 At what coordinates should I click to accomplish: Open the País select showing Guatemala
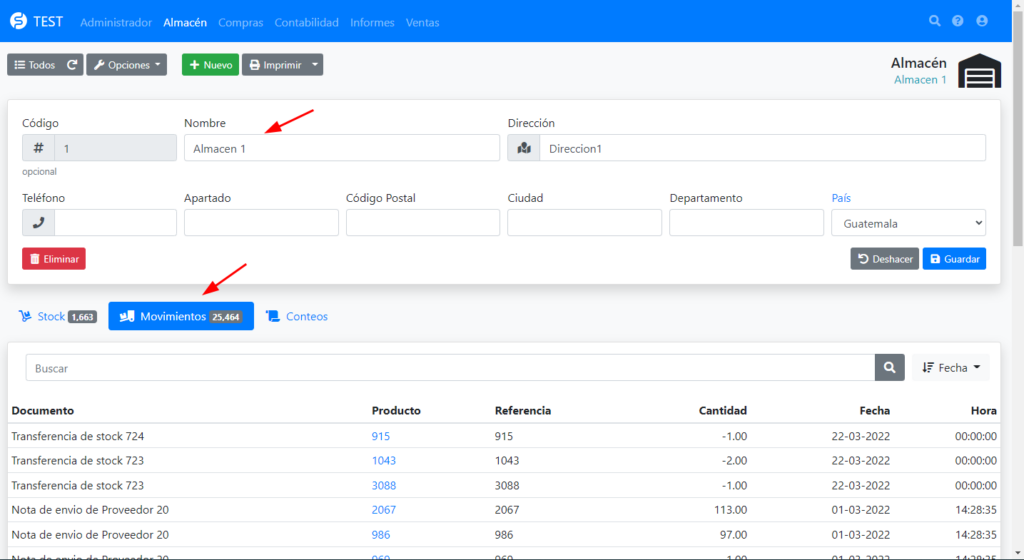coord(908,223)
